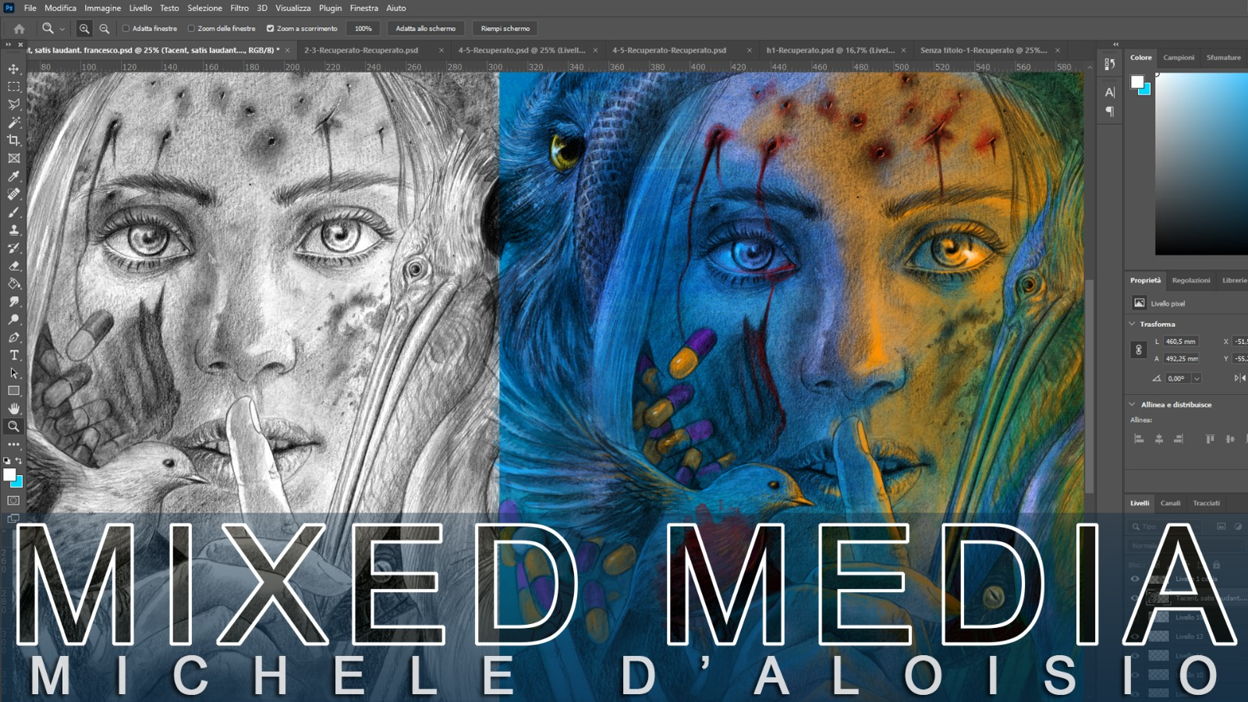Screen dimensions: 1248x702
Task: Select the Magic Wand tool
Action: coord(14,123)
